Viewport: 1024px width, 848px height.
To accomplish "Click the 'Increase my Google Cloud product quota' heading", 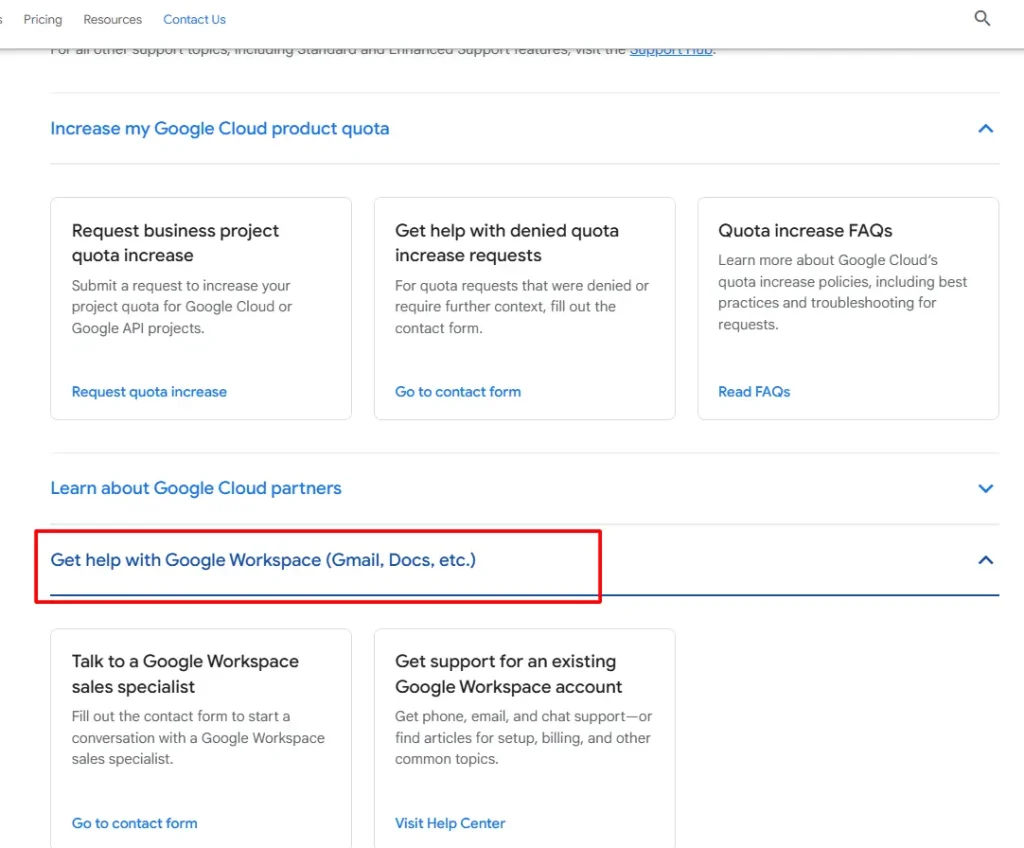I will coord(219,129).
